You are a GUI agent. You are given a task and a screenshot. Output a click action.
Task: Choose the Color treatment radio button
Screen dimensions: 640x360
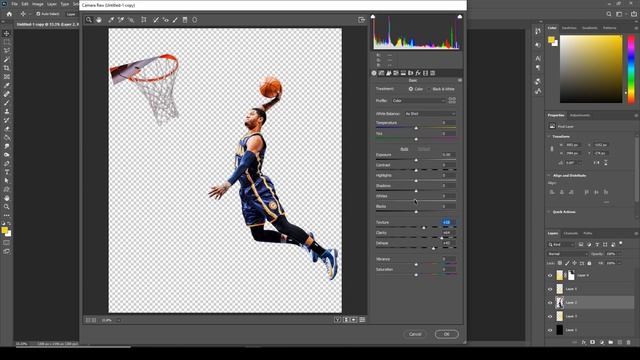pos(411,89)
